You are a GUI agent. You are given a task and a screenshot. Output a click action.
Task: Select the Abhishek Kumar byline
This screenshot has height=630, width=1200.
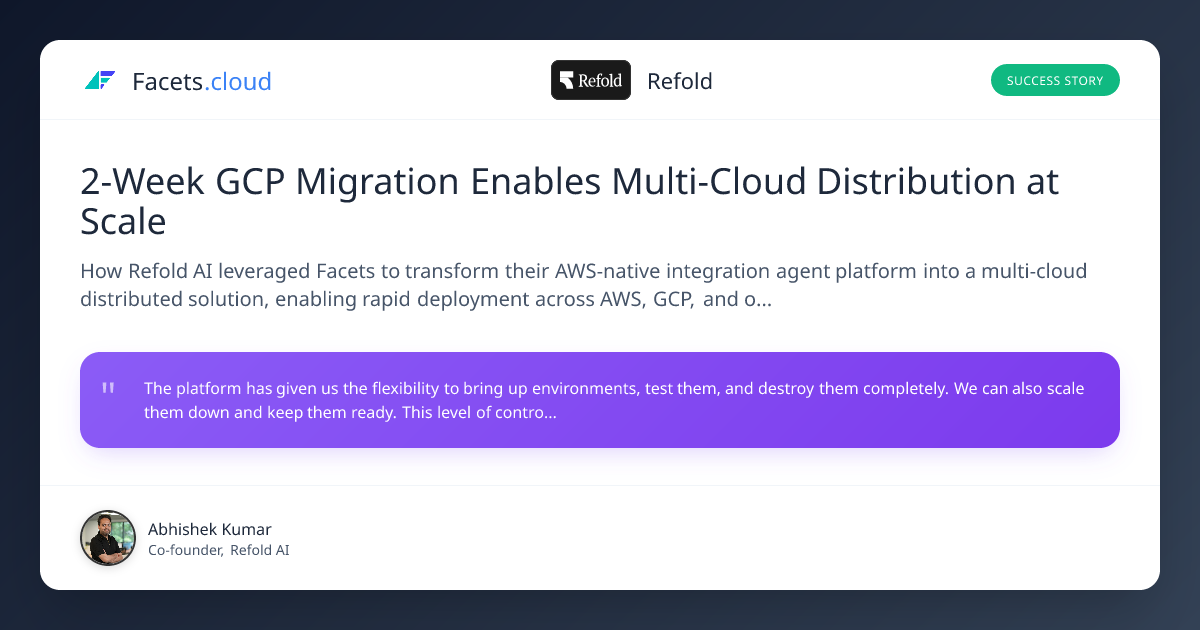(x=210, y=529)
